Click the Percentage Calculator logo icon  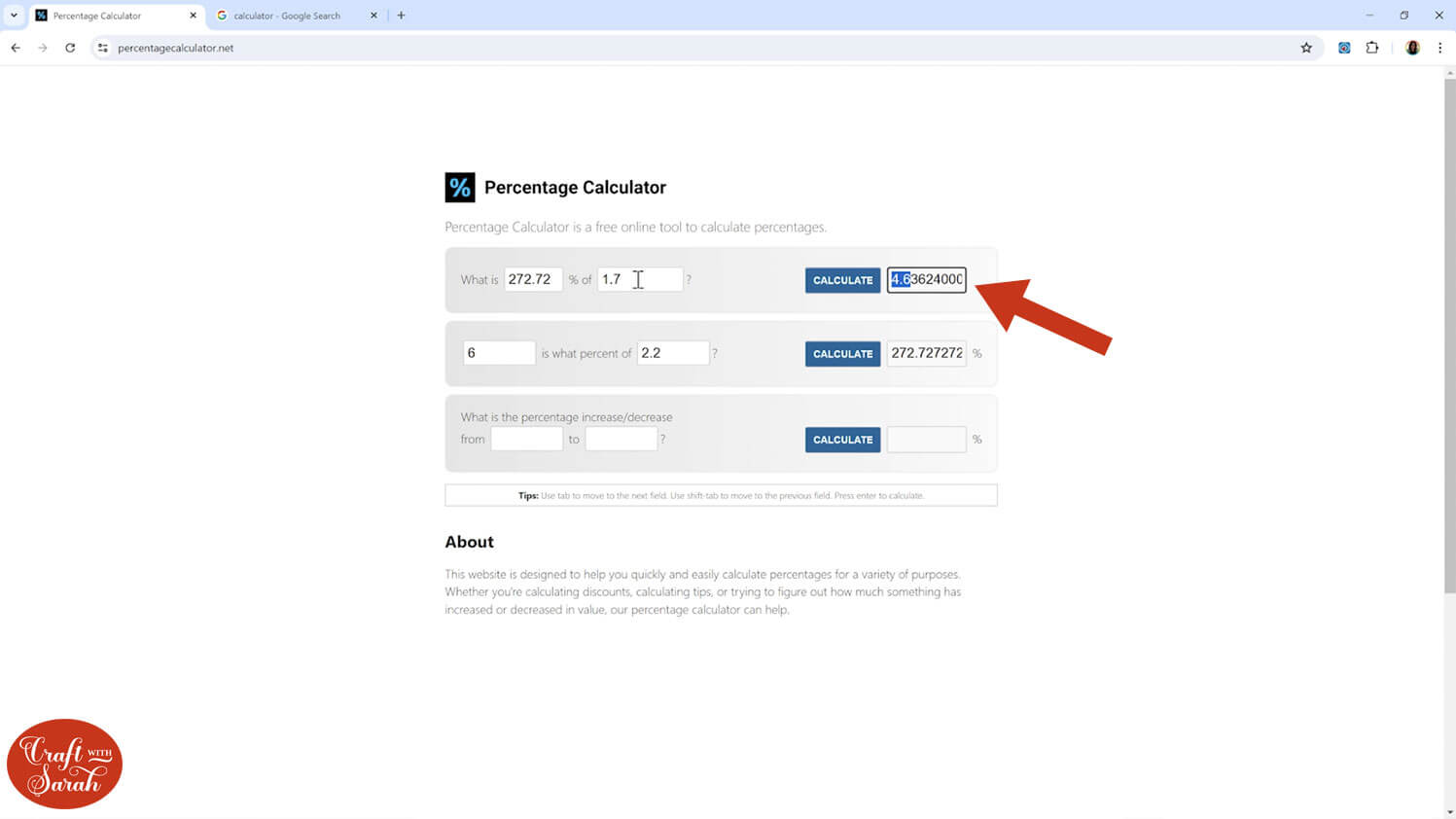coord(460,187)
